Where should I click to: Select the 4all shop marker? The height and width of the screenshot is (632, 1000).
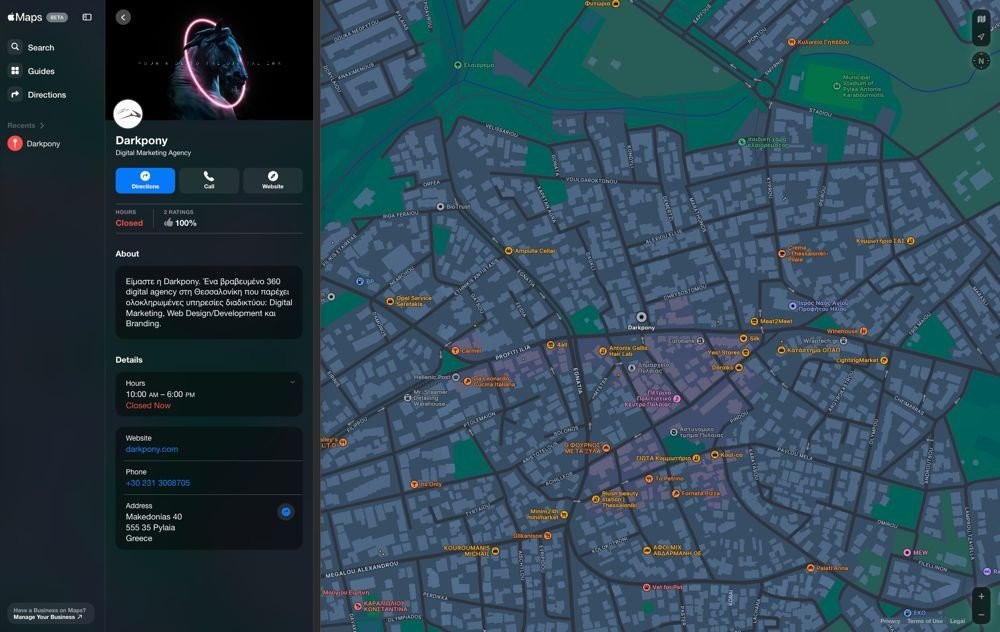(x=550, y=345)
